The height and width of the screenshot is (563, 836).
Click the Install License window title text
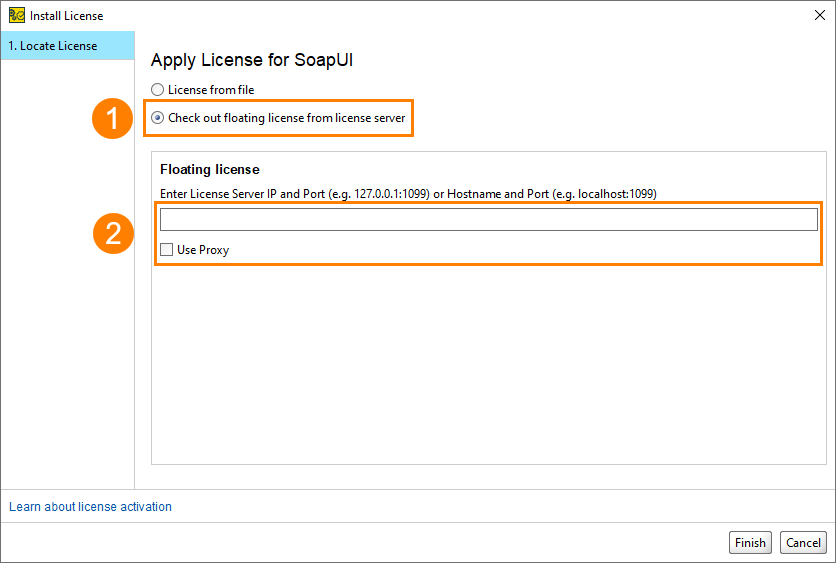67,16
